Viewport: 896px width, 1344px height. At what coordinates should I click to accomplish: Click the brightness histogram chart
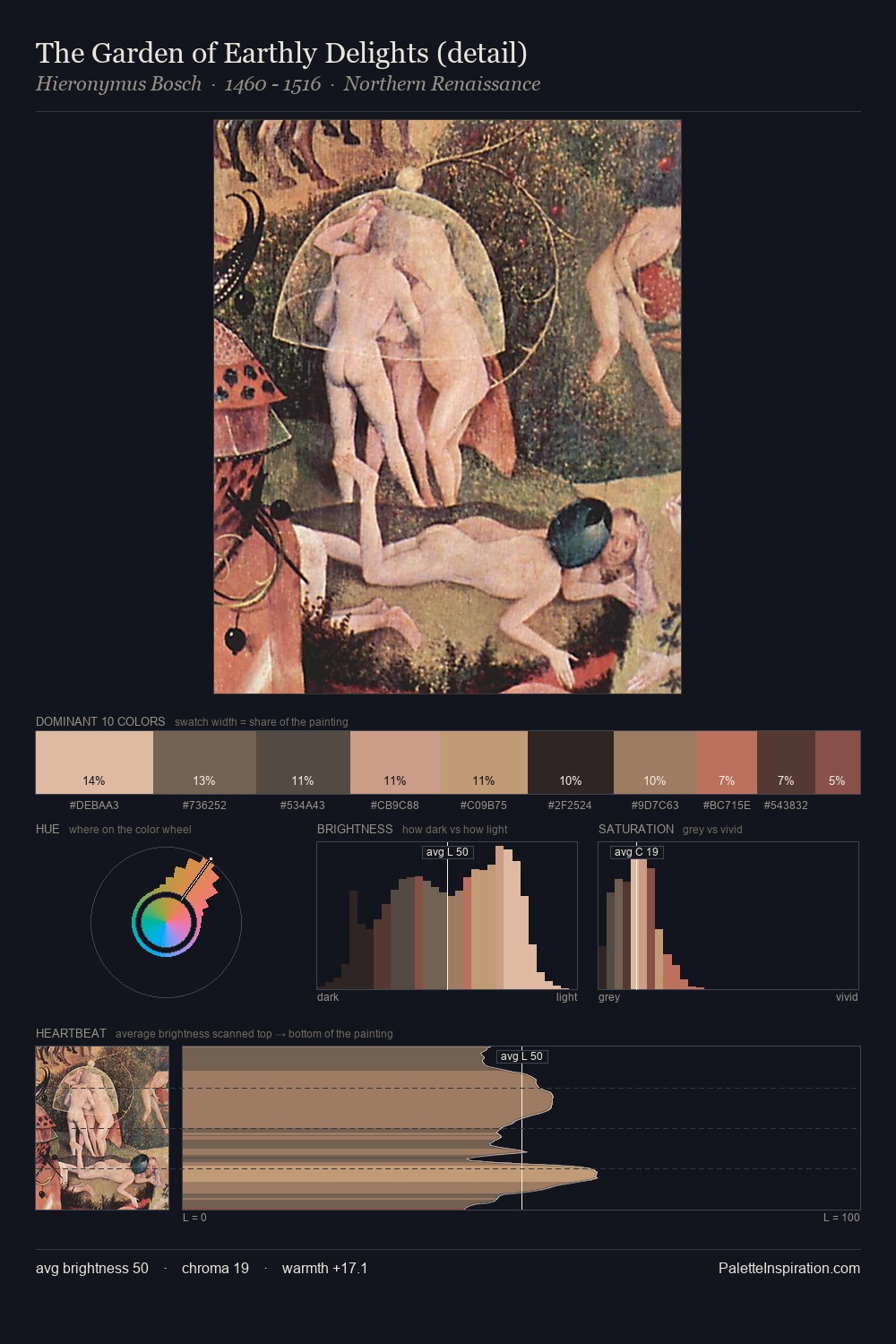(447, 916)
